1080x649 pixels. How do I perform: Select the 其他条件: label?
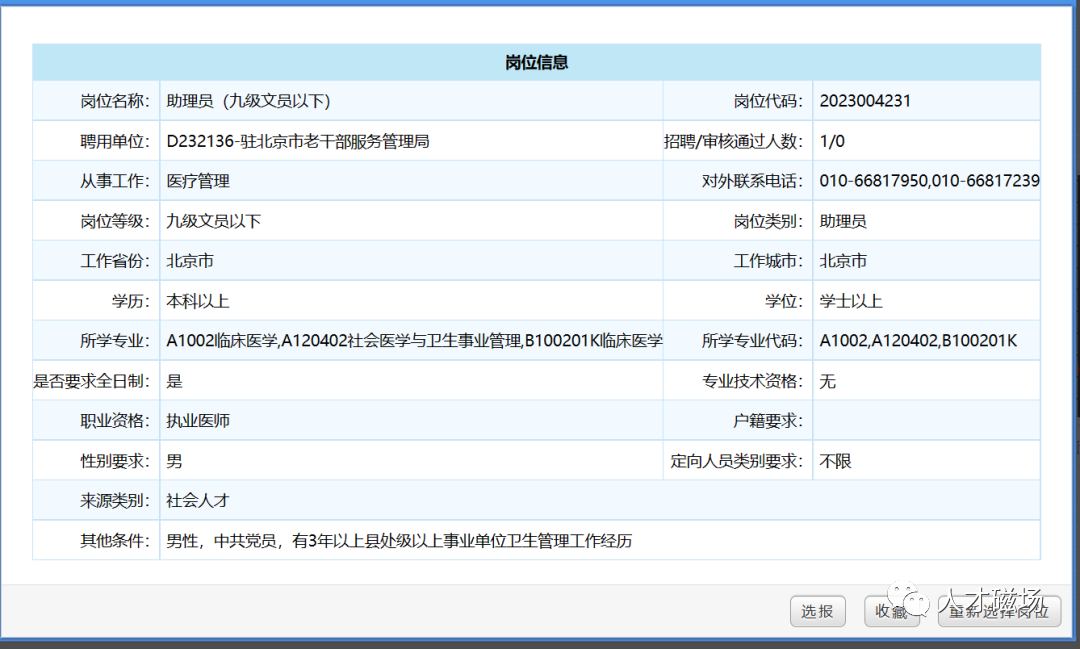[x=115, y=541]
